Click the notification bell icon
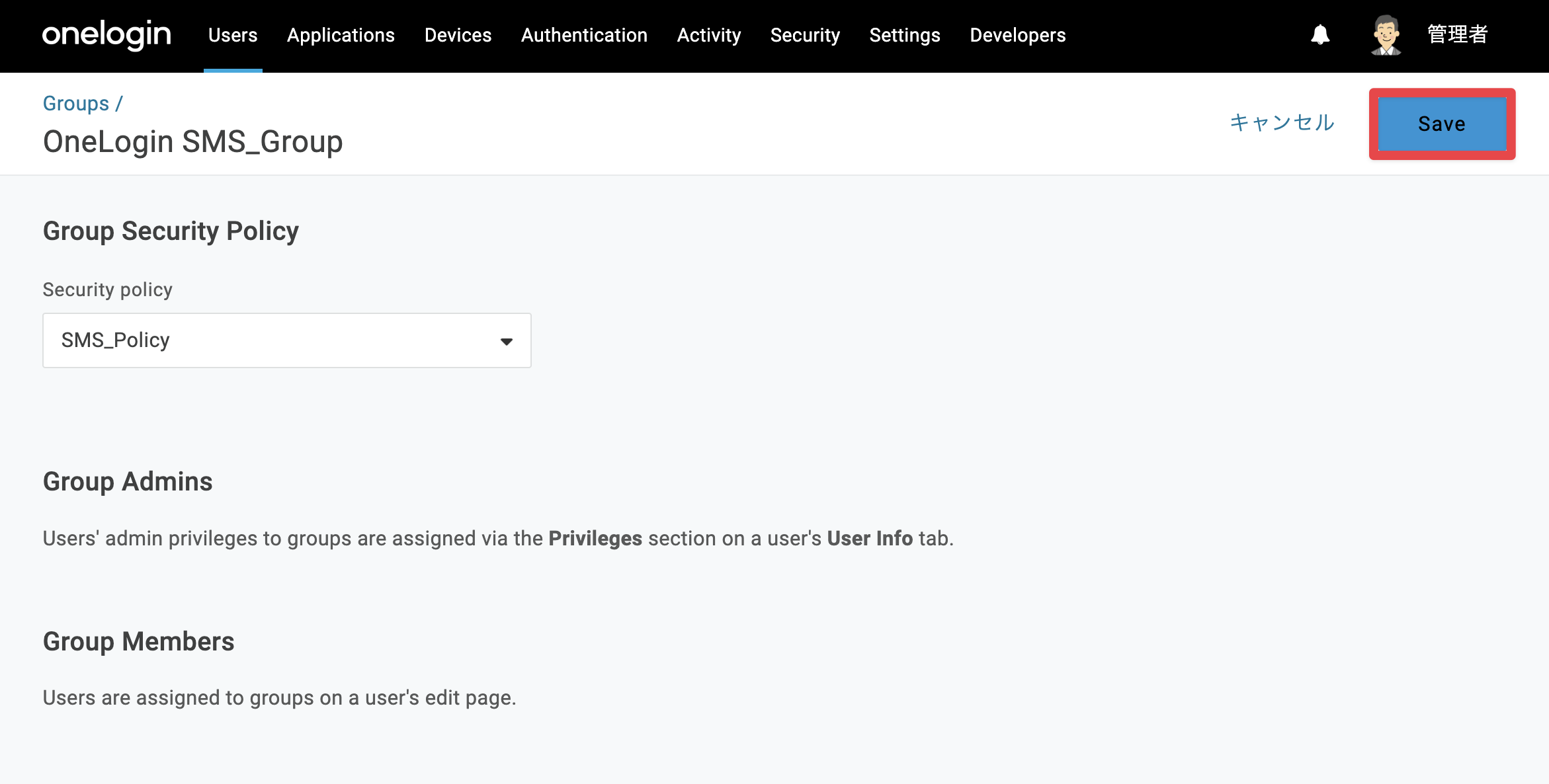The width and height of the screenshot is (1549, 784). pyautogui.click(x=1320, y=34)
